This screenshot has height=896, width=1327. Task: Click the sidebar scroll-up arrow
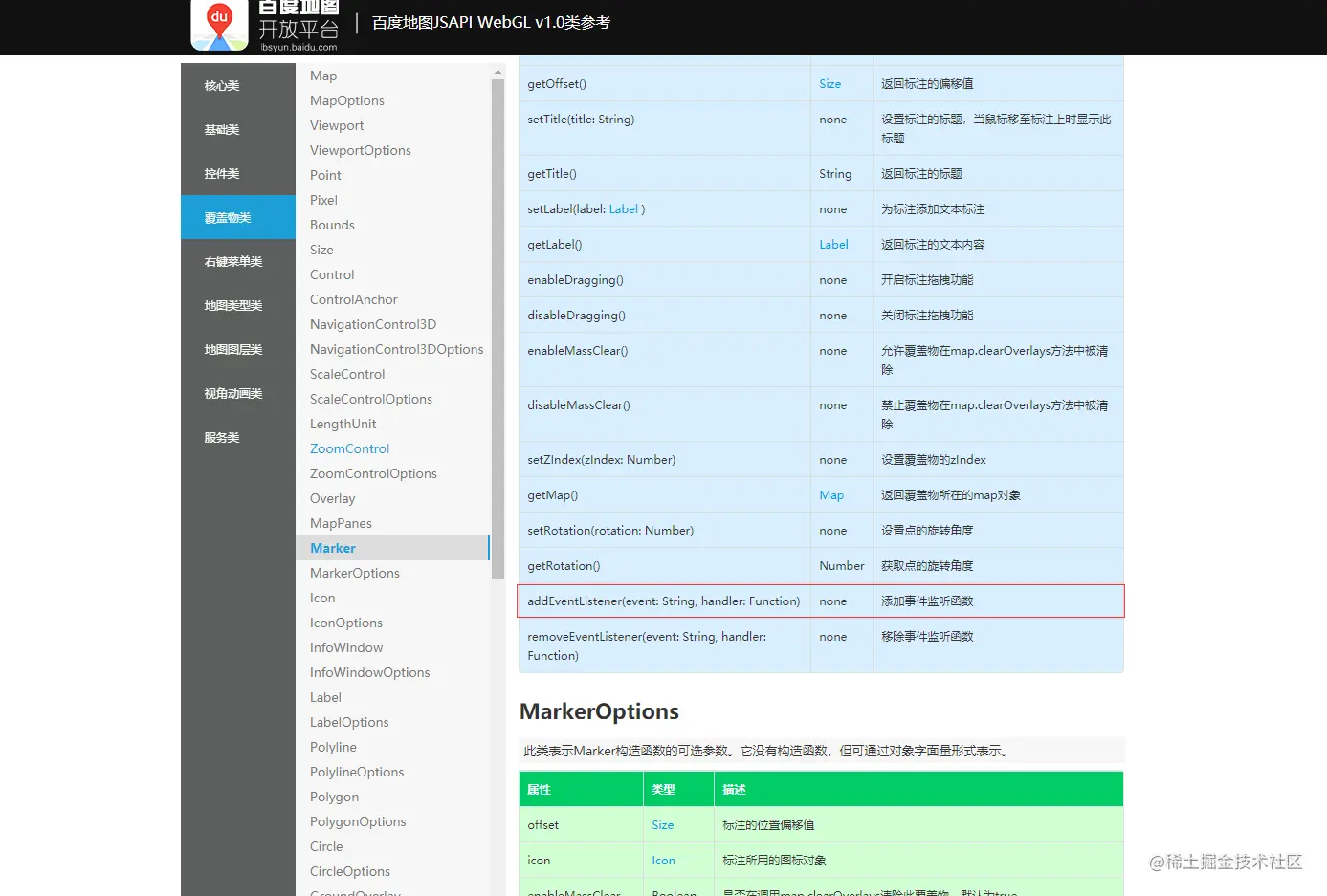tap(498, 72)
